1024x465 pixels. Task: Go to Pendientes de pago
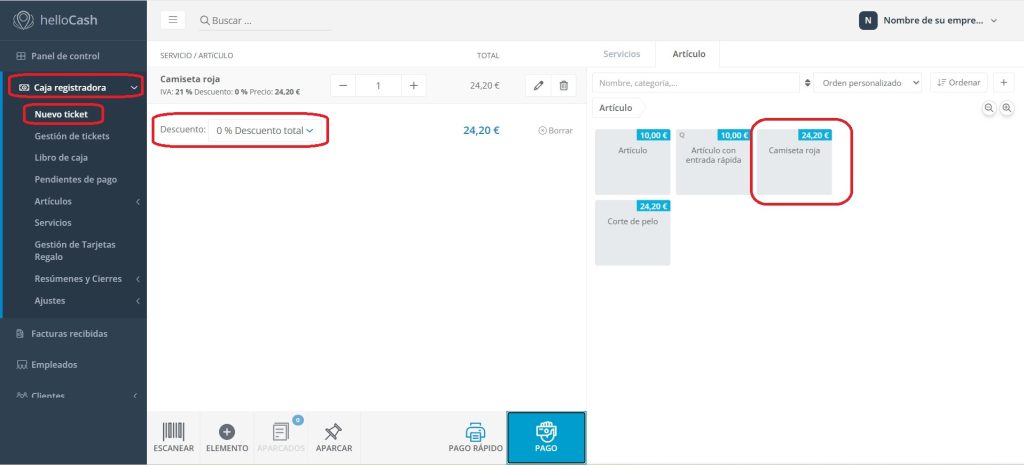[76, 179]
